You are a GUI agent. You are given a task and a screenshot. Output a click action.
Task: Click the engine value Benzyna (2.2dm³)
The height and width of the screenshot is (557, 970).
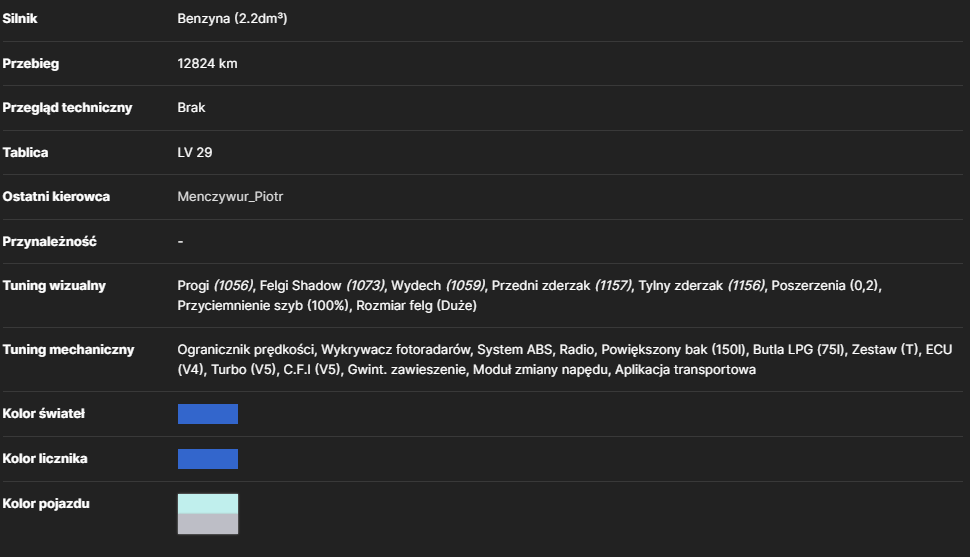pyautogui.click(x=232, y=19)
